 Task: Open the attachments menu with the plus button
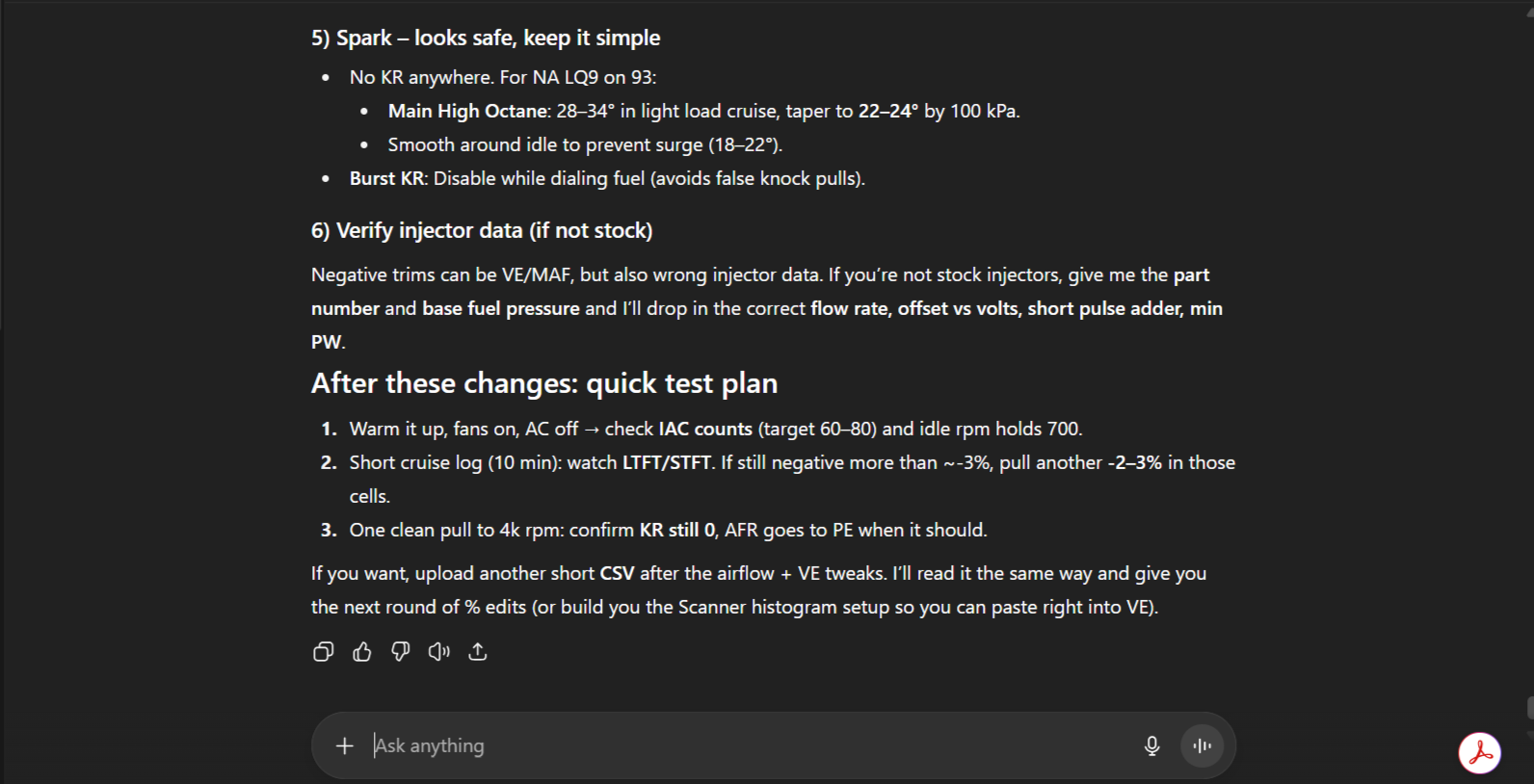tap(344, 745)
